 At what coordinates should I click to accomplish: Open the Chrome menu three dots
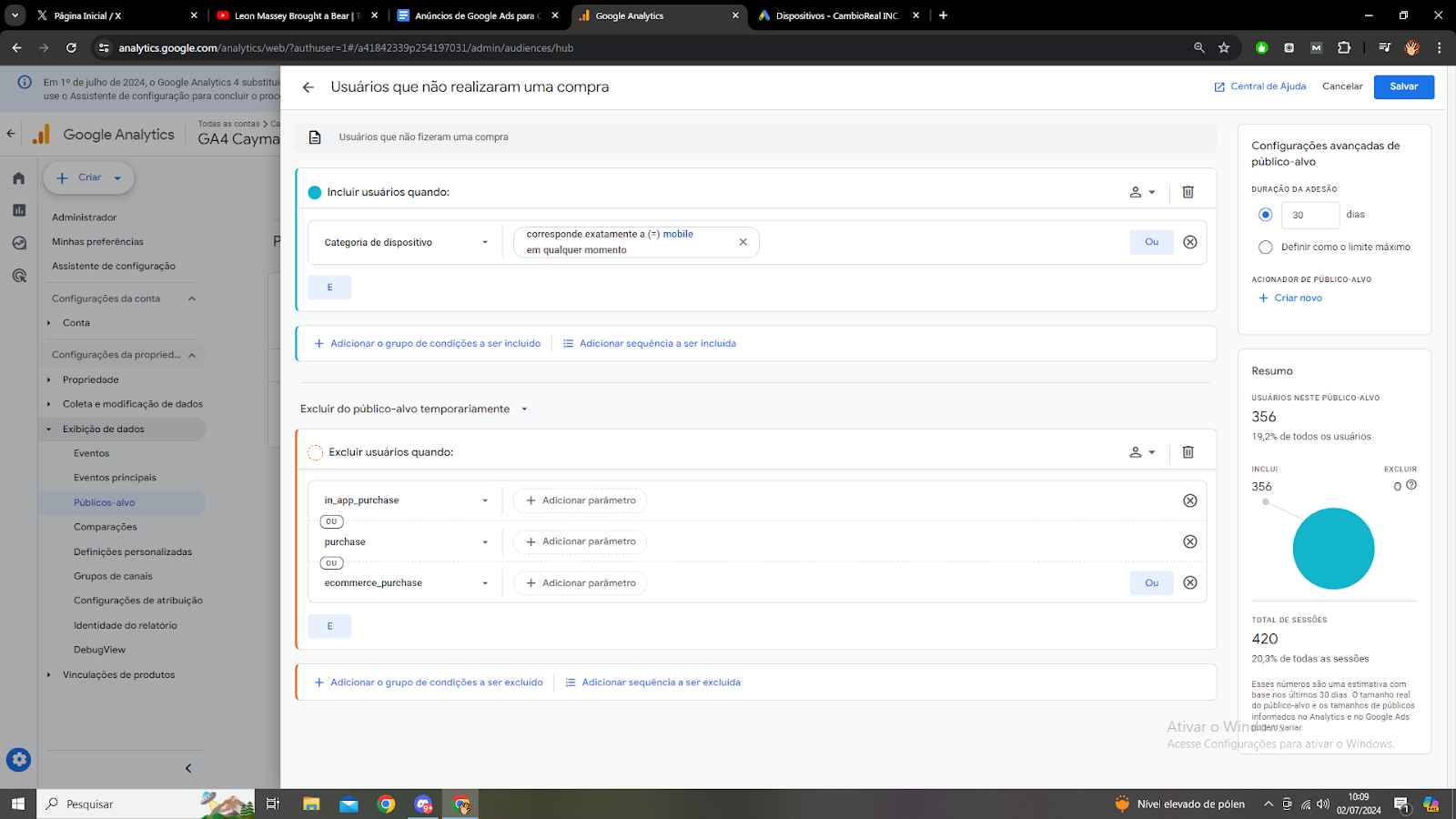click(1439, 47)
